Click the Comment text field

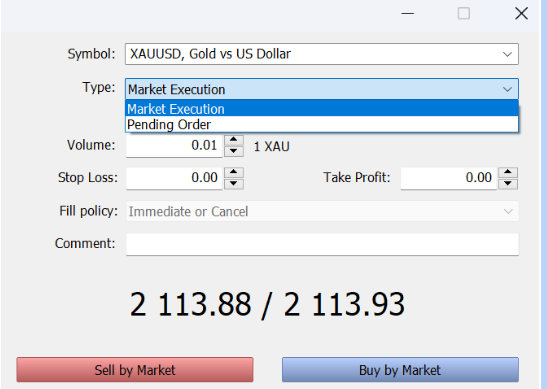click(x=322, y=244)
